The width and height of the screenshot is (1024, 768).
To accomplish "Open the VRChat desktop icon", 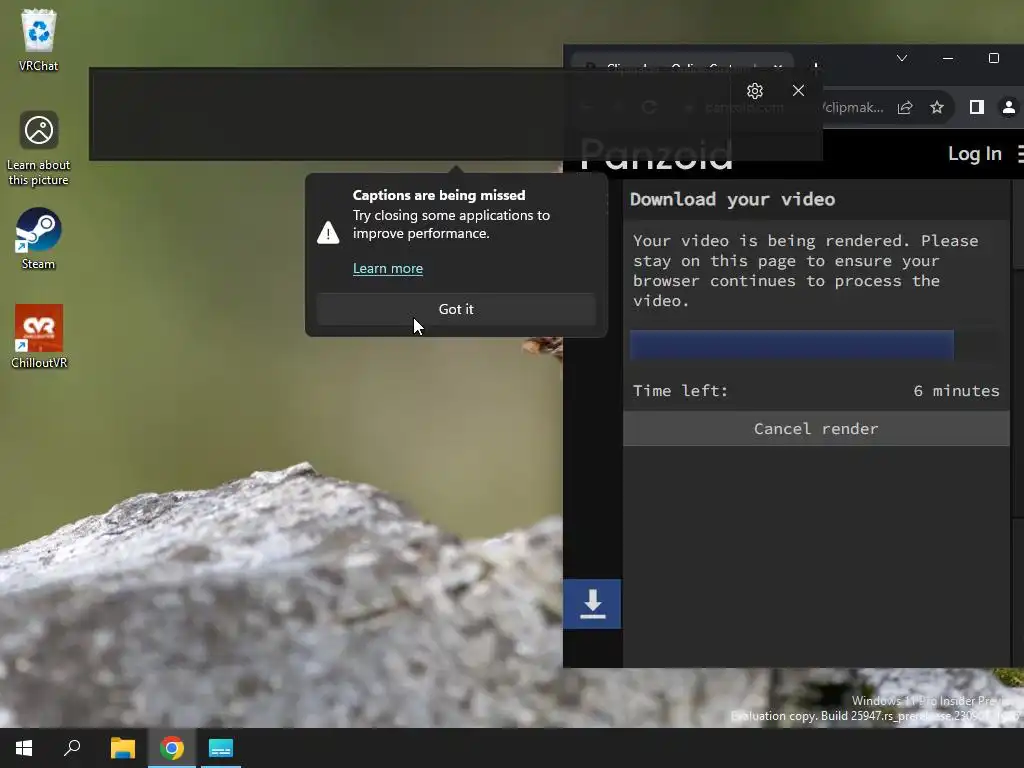I will pos(39,39).
